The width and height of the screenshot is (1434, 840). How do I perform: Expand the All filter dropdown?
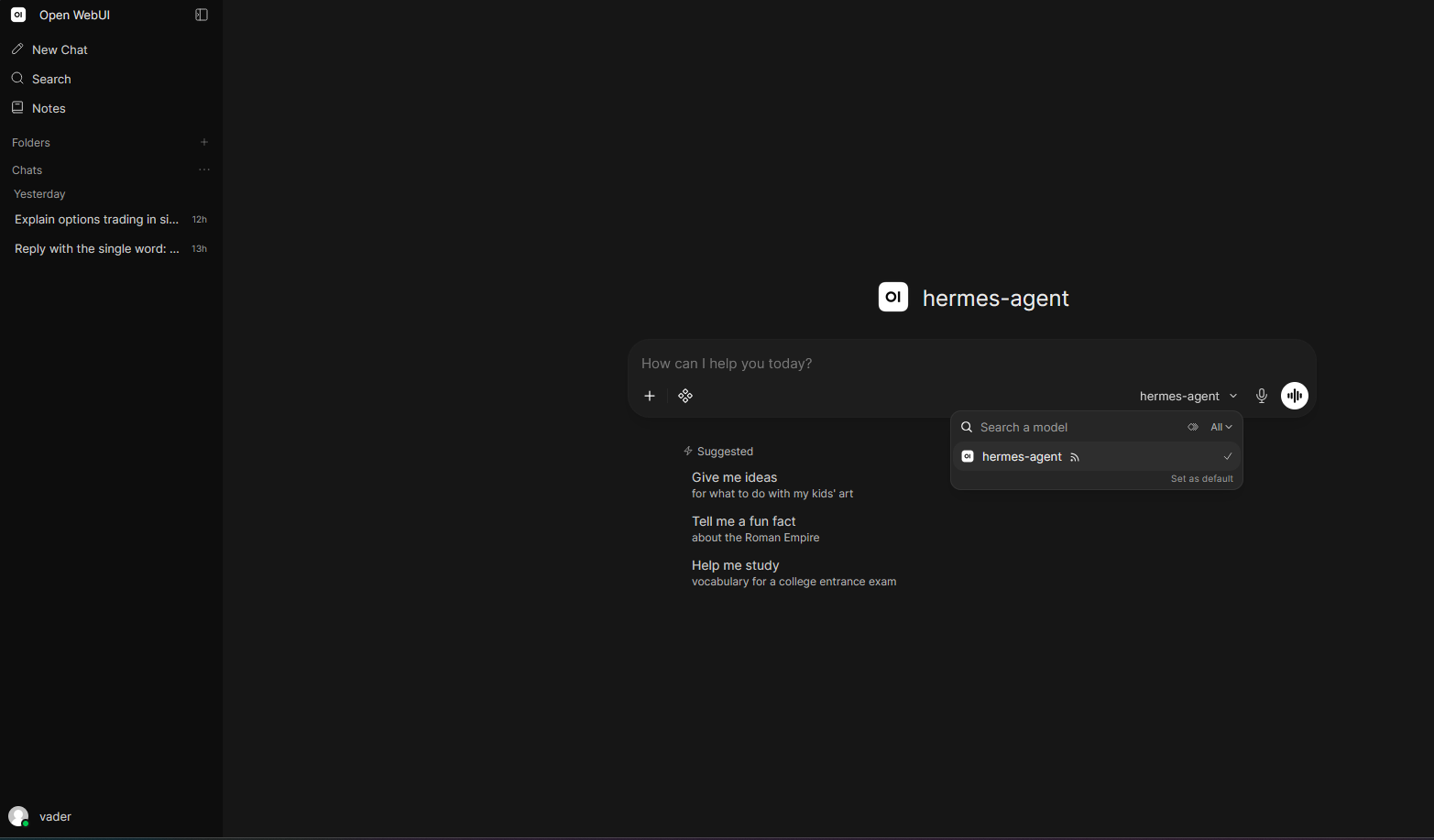(1221, 427)
